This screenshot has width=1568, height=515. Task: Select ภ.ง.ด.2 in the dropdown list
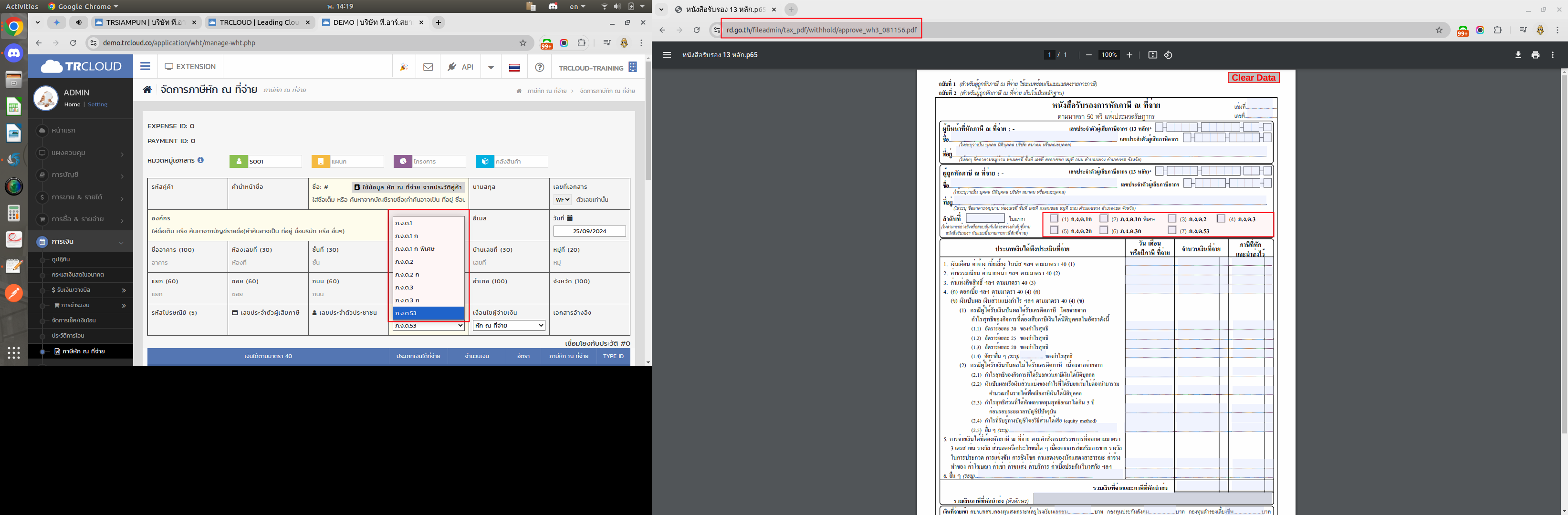click(429, 261)
